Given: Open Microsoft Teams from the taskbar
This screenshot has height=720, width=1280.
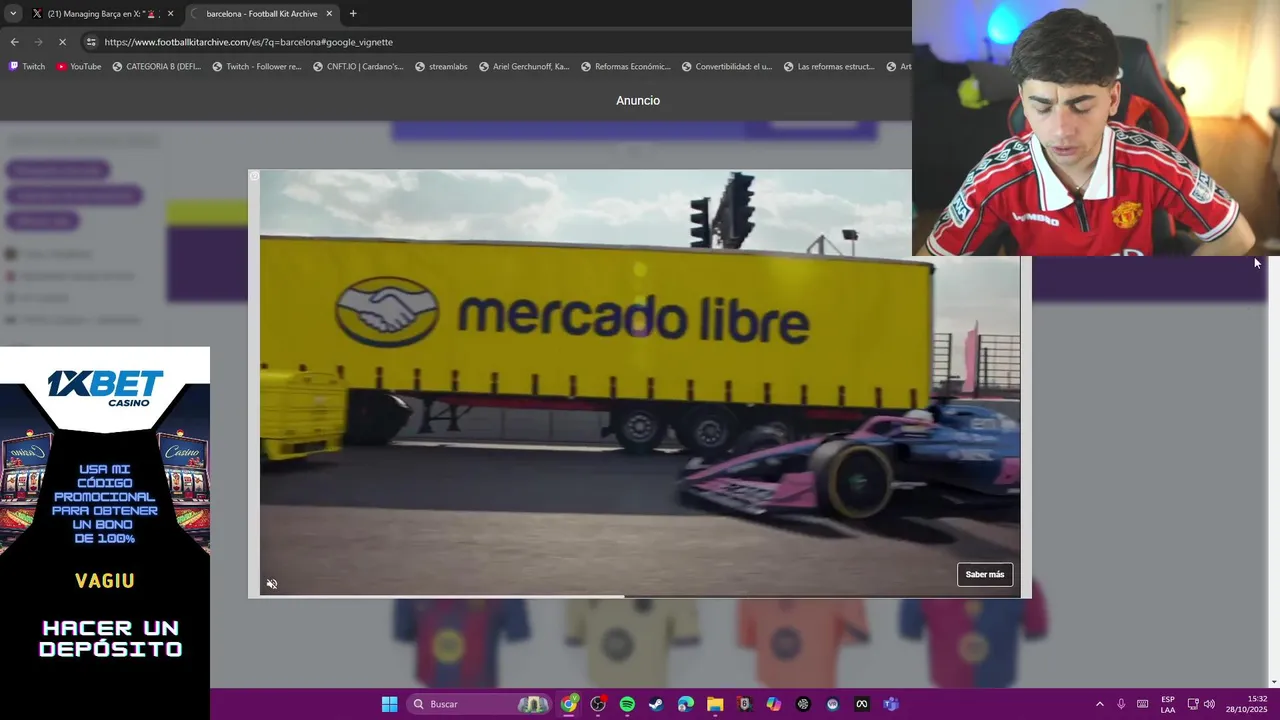Looking at the screenshot, I should pos(890,704).
